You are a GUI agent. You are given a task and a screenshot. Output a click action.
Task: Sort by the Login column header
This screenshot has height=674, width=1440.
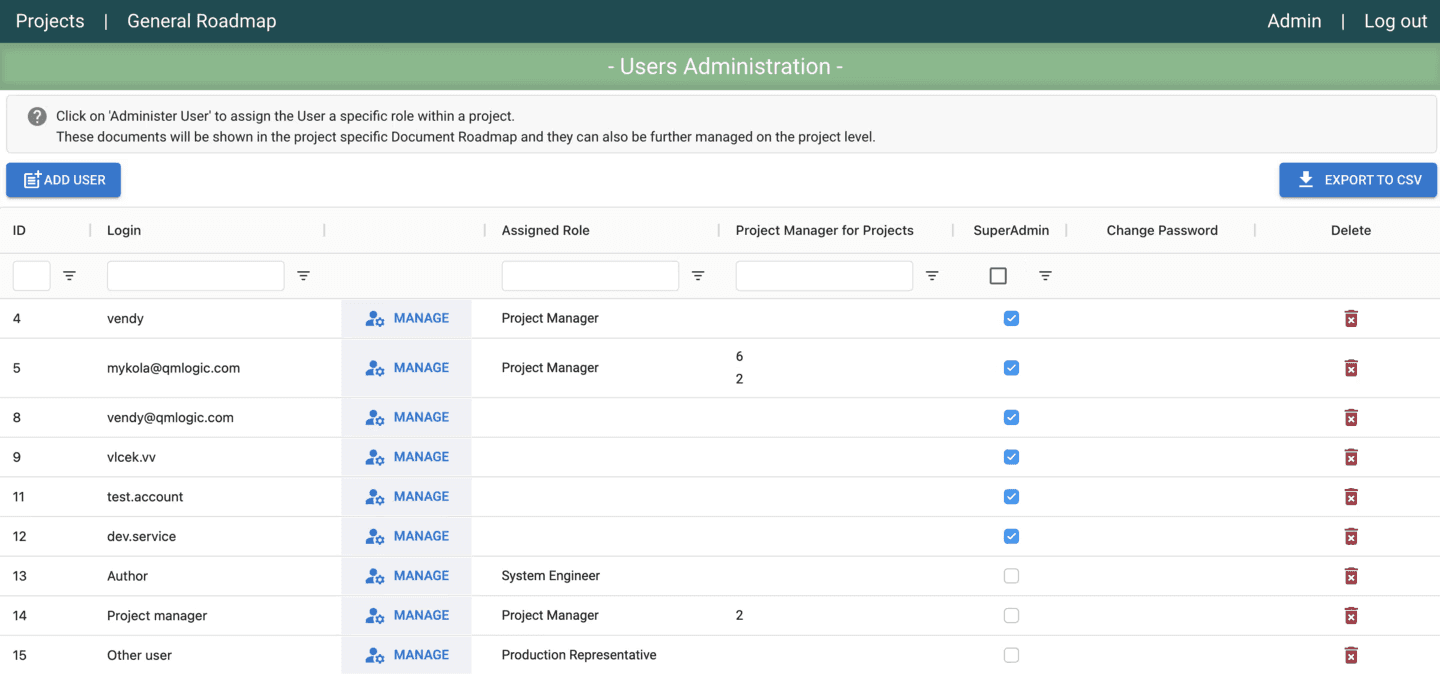click(x=124, y=230)
